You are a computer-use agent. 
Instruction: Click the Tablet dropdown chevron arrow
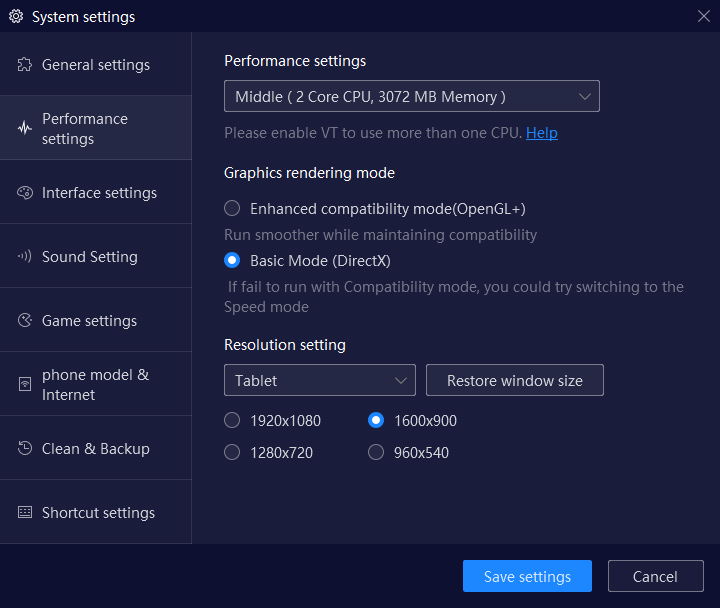[401, 381]
